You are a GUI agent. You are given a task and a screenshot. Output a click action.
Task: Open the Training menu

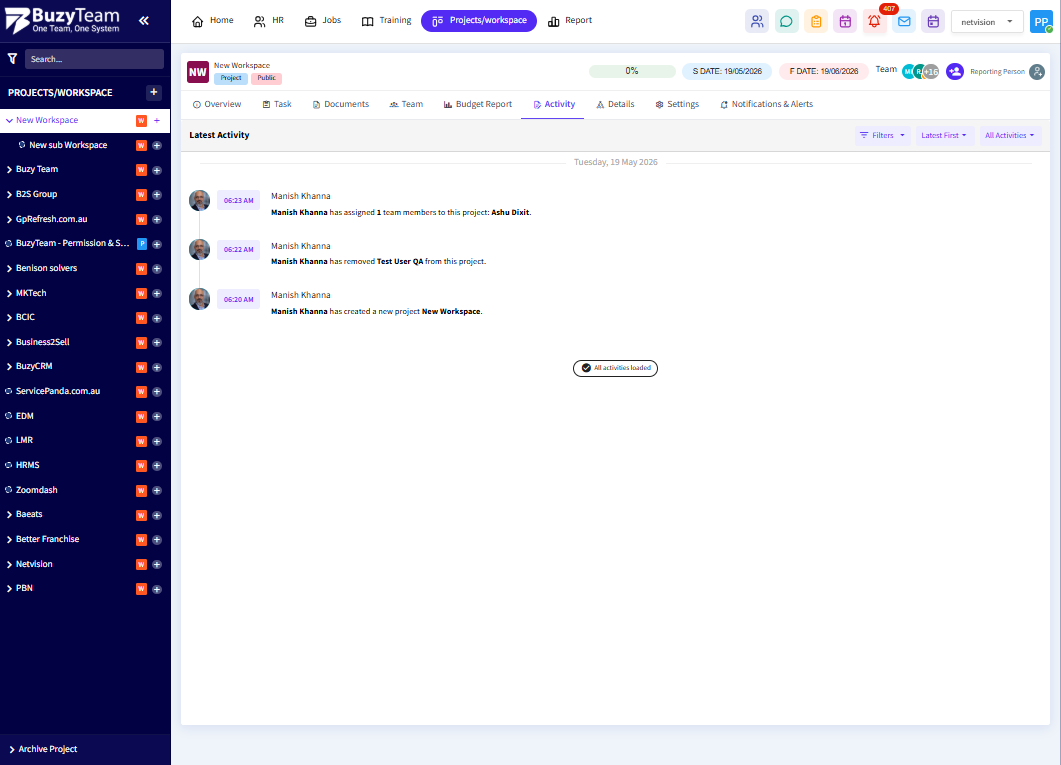point(386,21)
